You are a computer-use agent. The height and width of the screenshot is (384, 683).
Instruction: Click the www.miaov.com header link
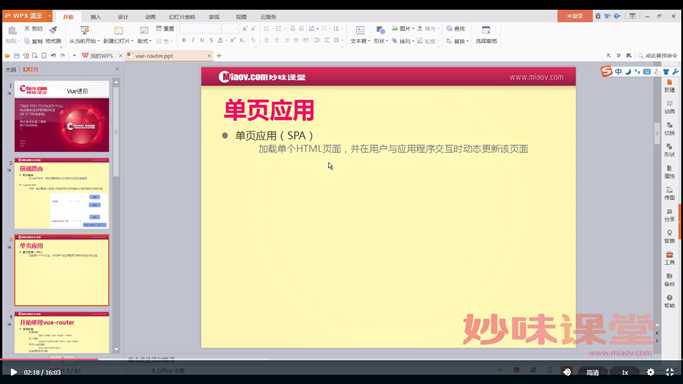536,77
